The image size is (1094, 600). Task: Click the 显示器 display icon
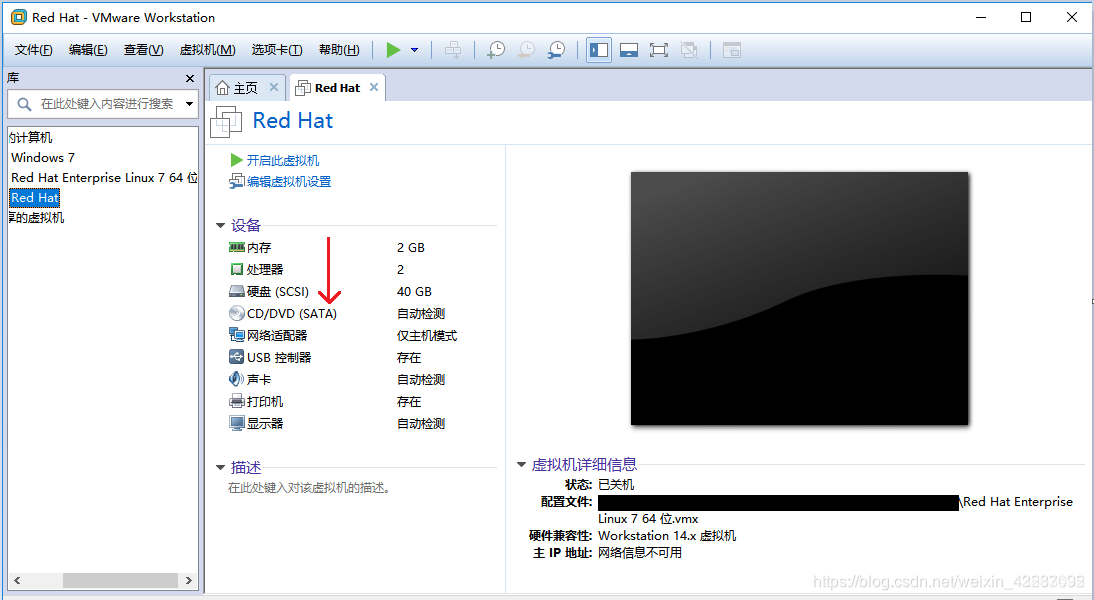click(237, 423)
